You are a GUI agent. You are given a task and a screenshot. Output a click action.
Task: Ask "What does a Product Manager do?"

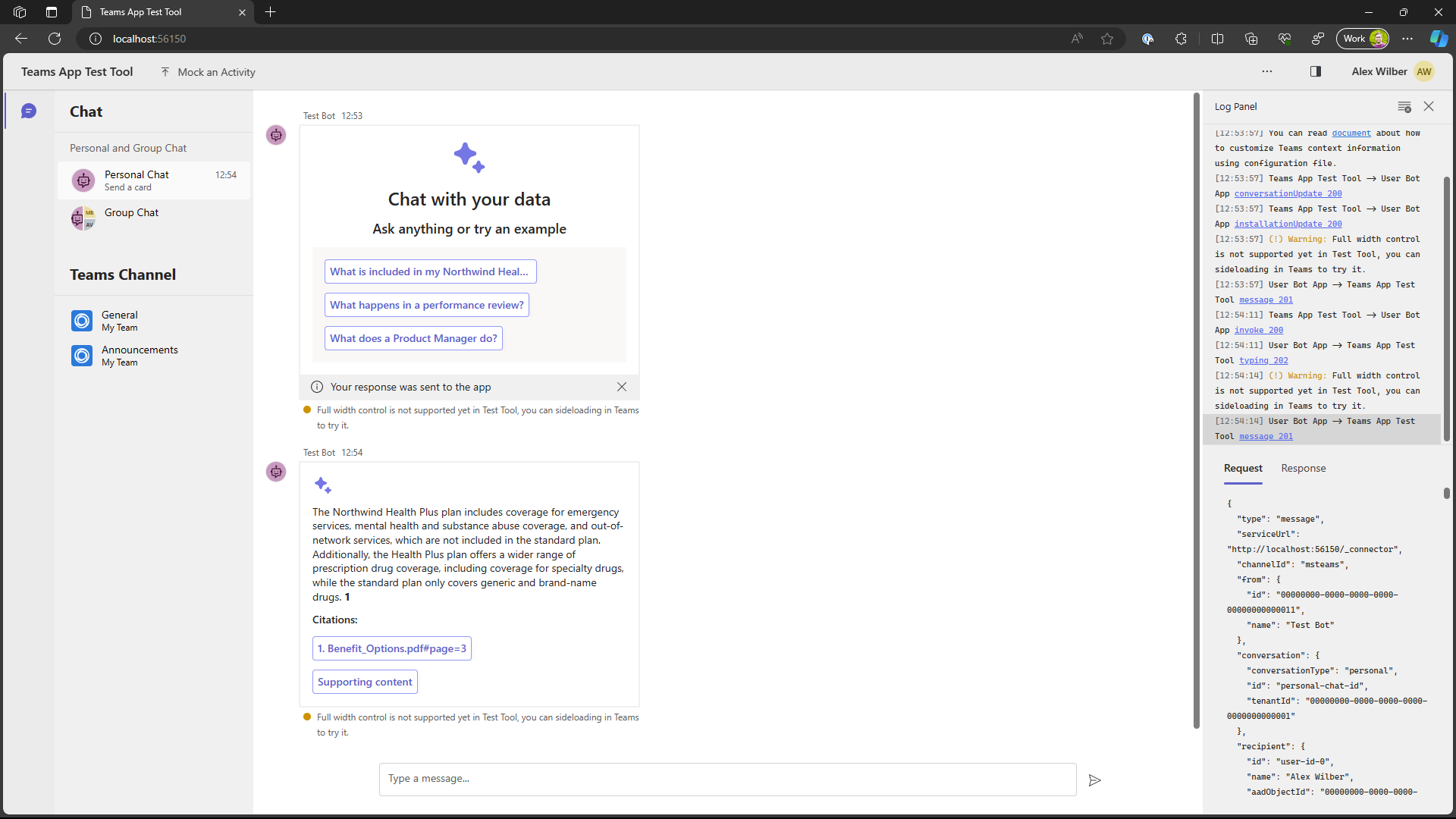pyautogui.click(x=413, y=338)
